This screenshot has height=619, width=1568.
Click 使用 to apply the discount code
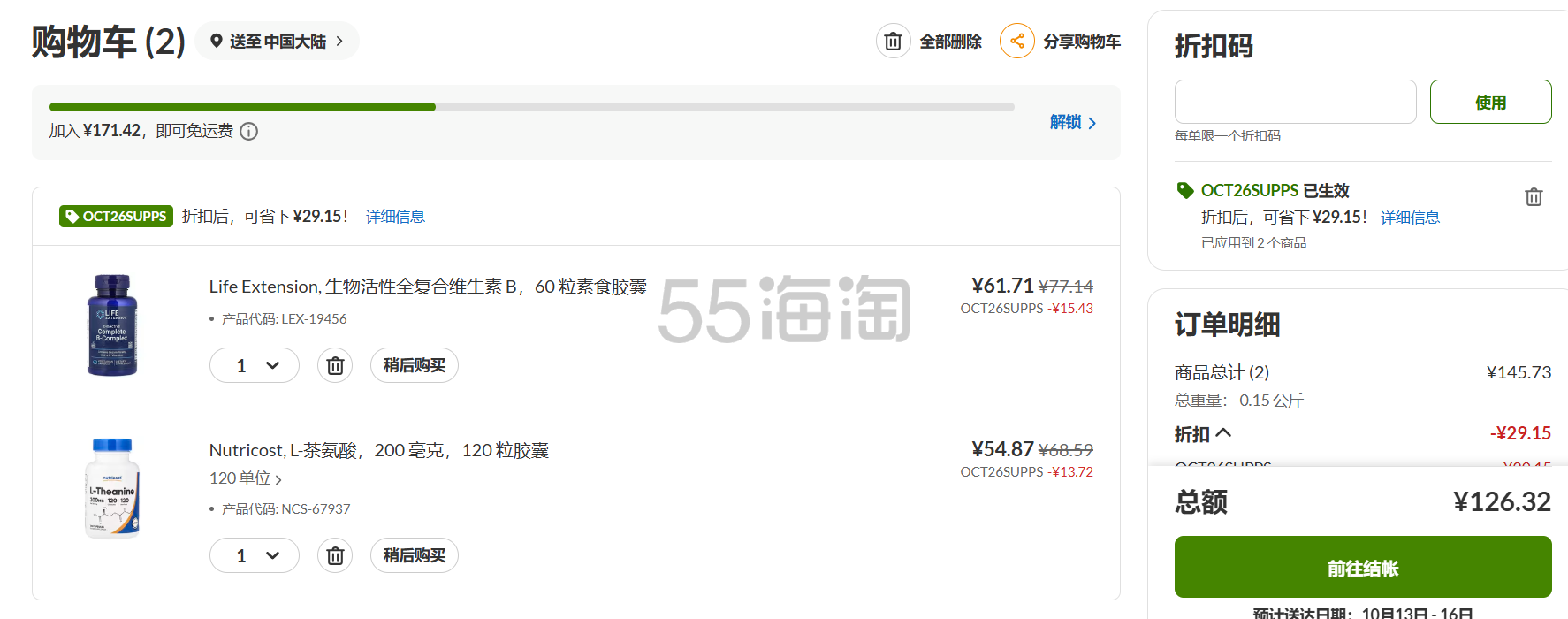(x=1490, y=102)
